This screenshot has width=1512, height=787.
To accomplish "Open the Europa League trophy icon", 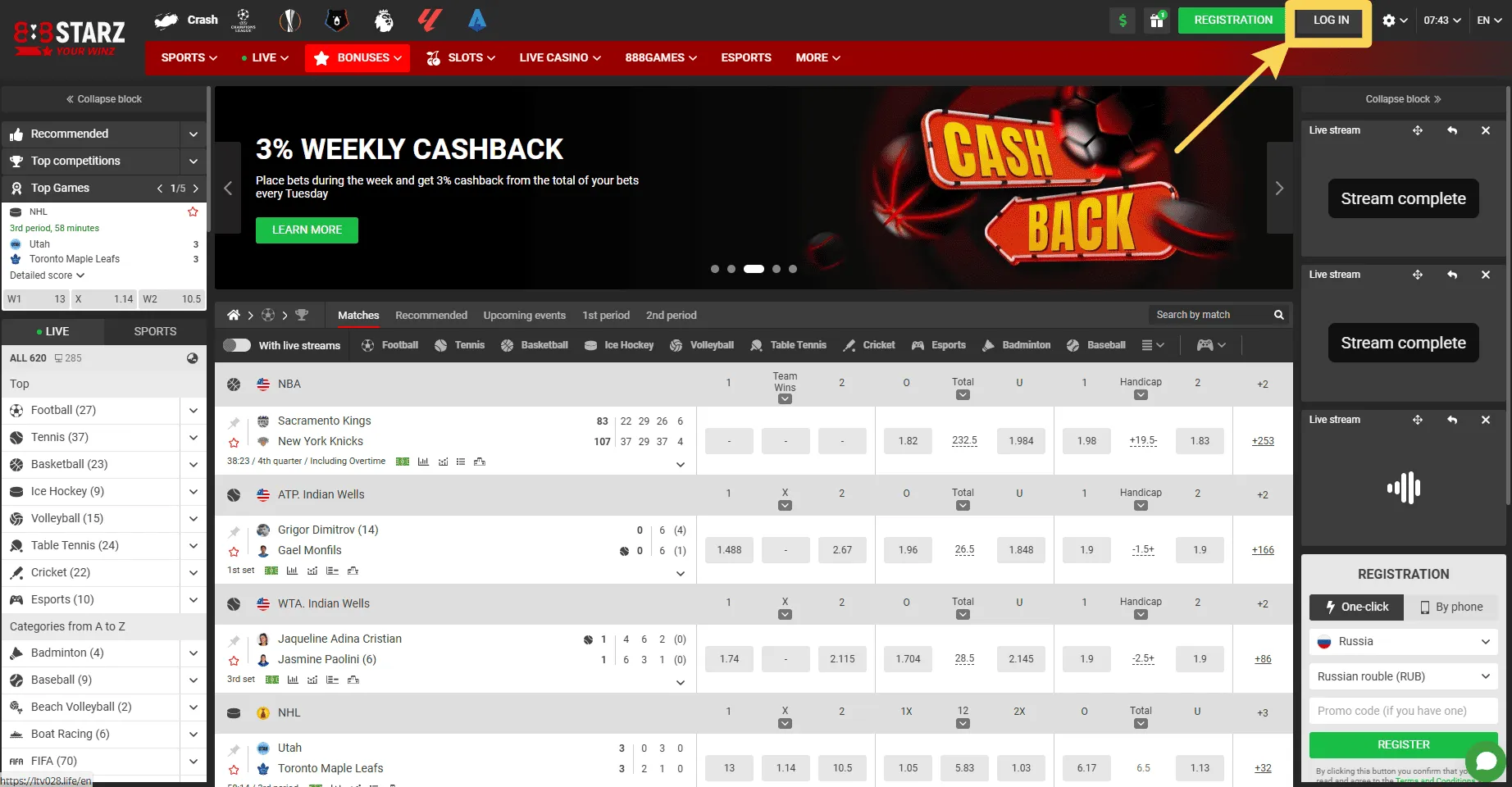I will click(x=289, y=20).
